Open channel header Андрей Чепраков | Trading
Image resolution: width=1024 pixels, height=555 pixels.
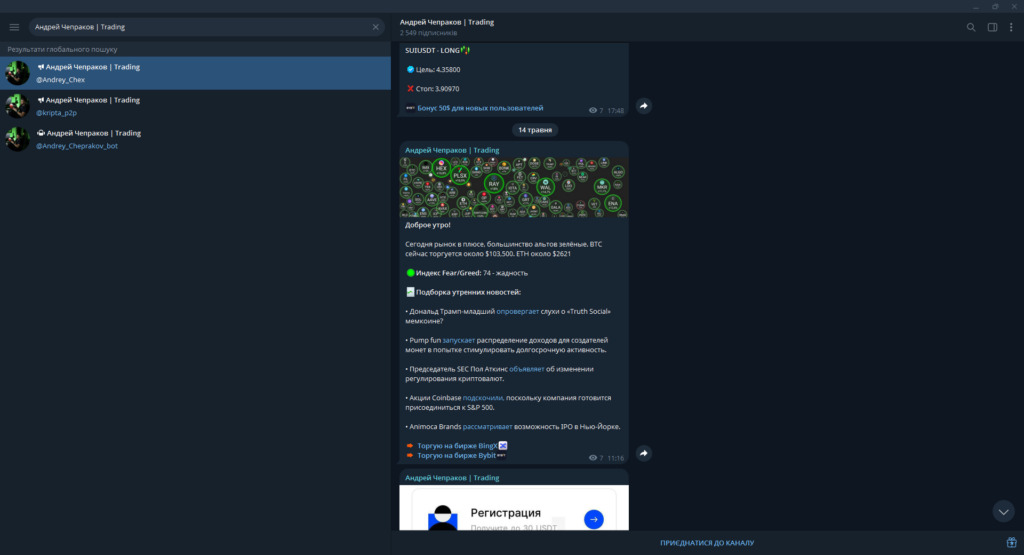click(x=447, y=22)
